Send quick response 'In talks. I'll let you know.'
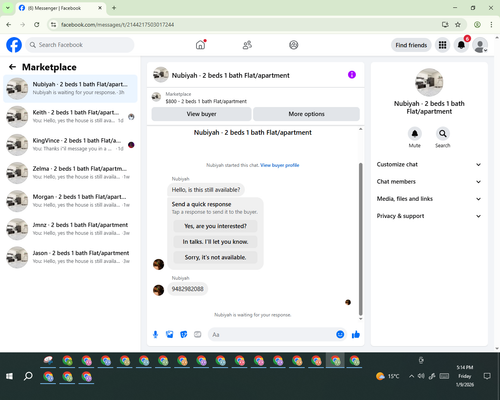This screenshot has height=400, width=500. pos(215,242)
